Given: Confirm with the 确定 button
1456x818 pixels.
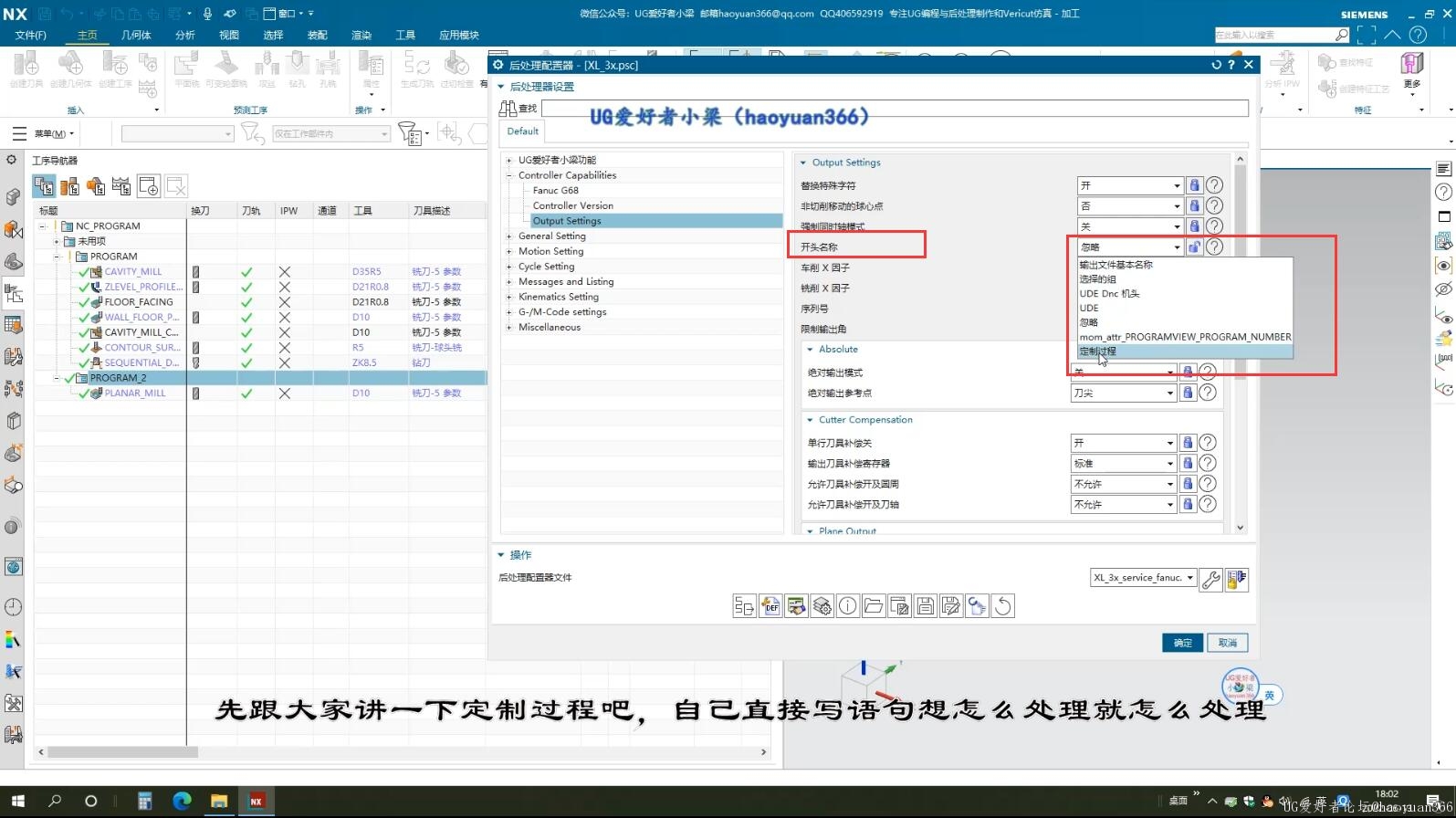Looking at the screenshot, I should click(1183, 643).
